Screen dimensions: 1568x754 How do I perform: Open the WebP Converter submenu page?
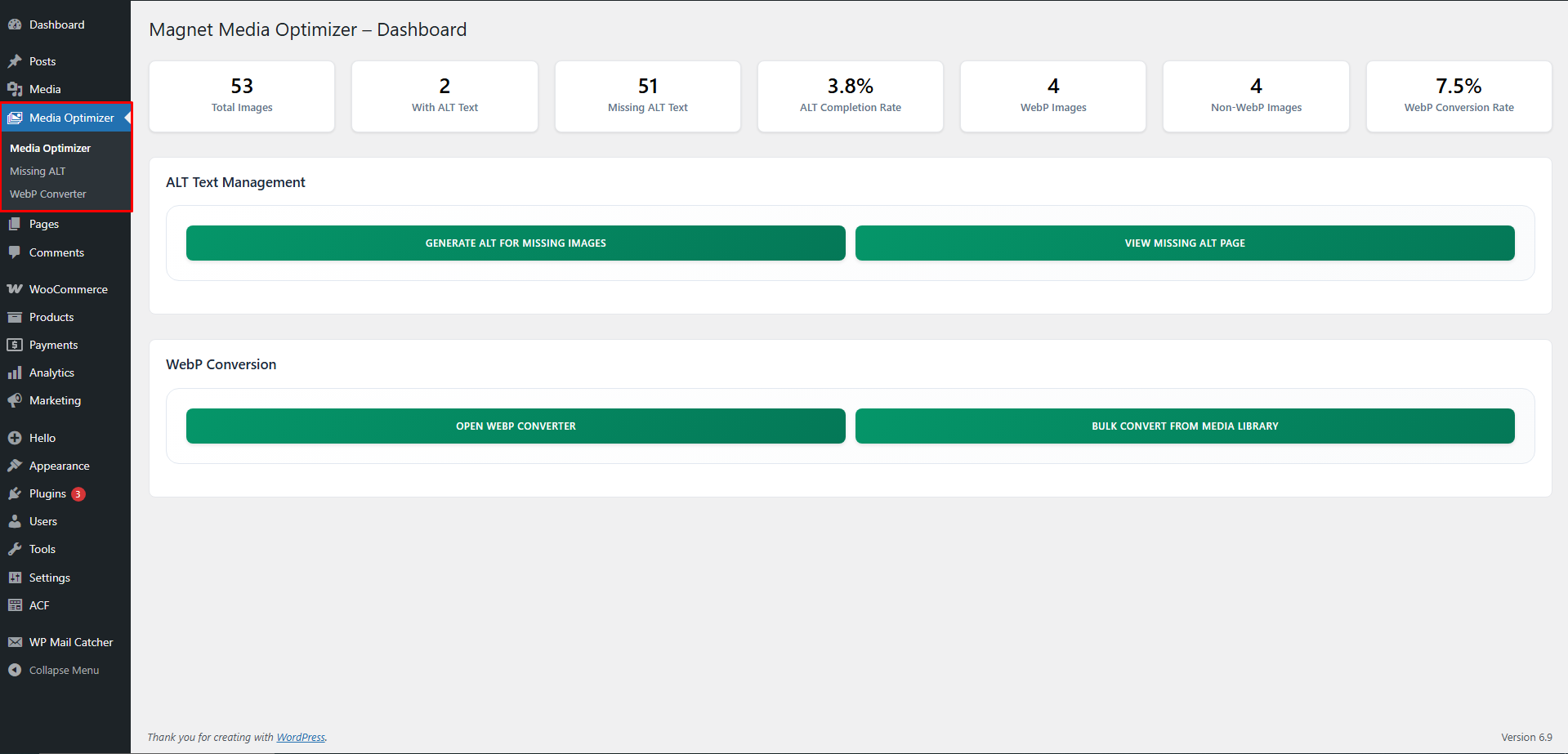(x=47, y=194)
